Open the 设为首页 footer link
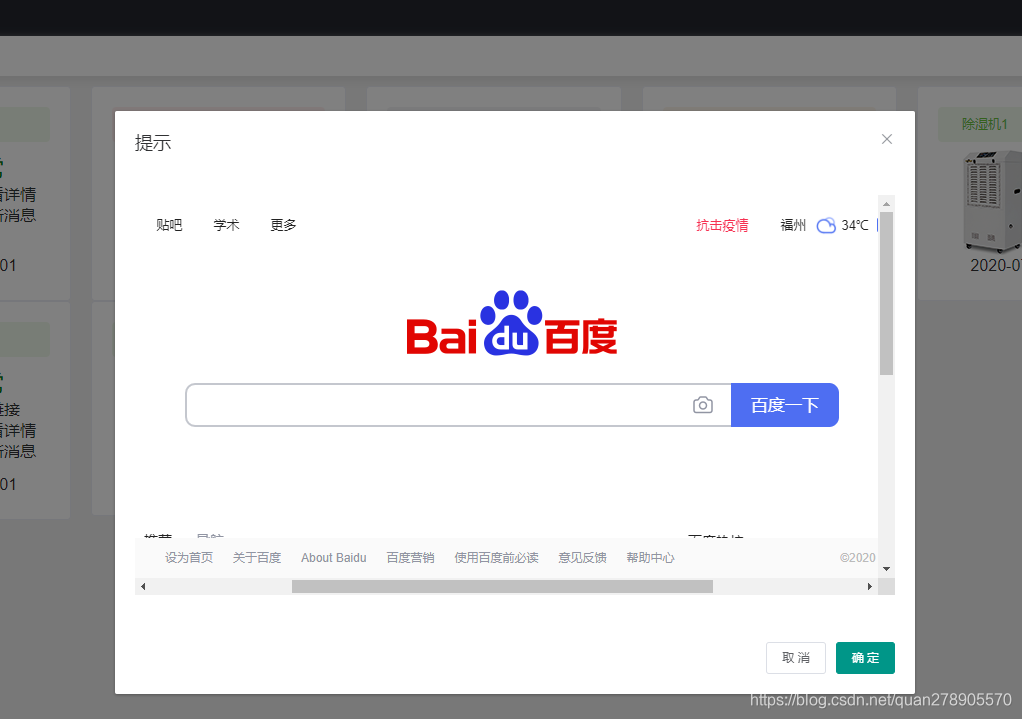The width and height of the screenshot is (1022, 719). (188, 558)
